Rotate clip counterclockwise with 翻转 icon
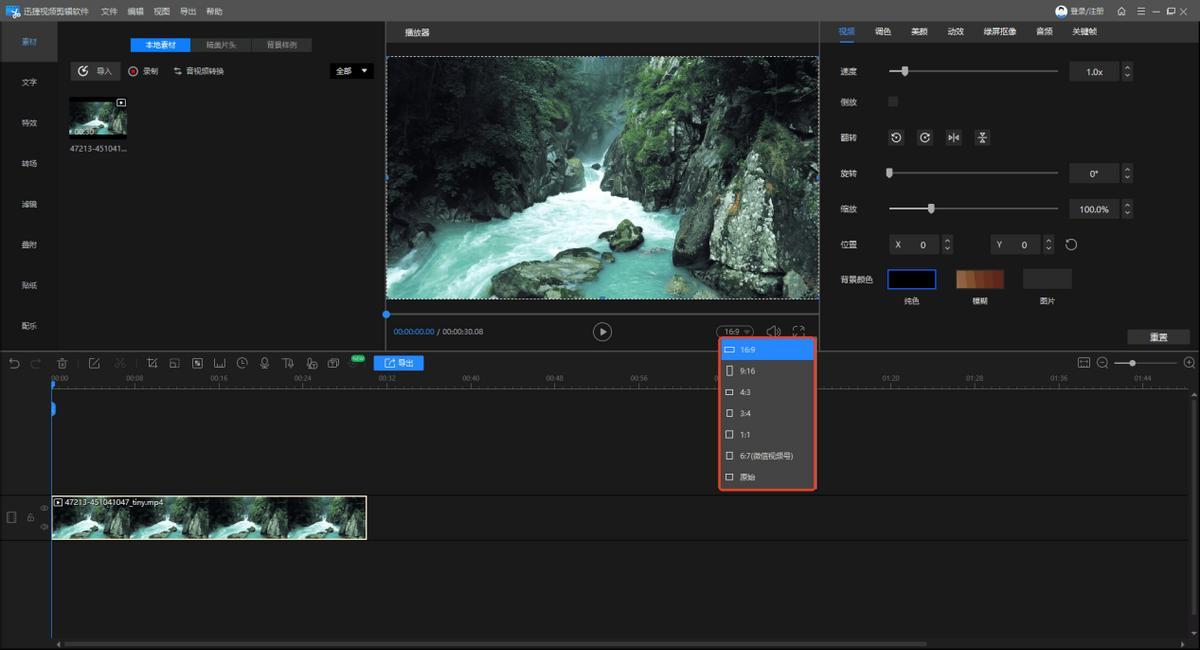This screenshot has width=1200, height=650. point(897,138)
